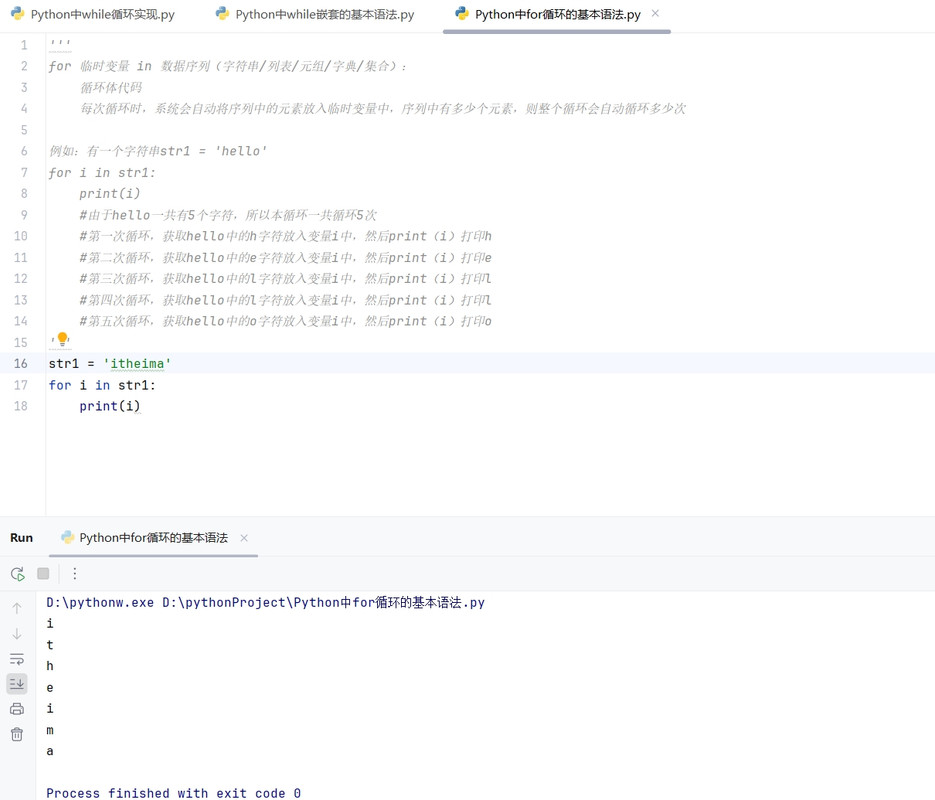Select the Python中for循环的基本语法.py editor tab
Viewport: 935px width, 800px height.
tap(557, 14)
